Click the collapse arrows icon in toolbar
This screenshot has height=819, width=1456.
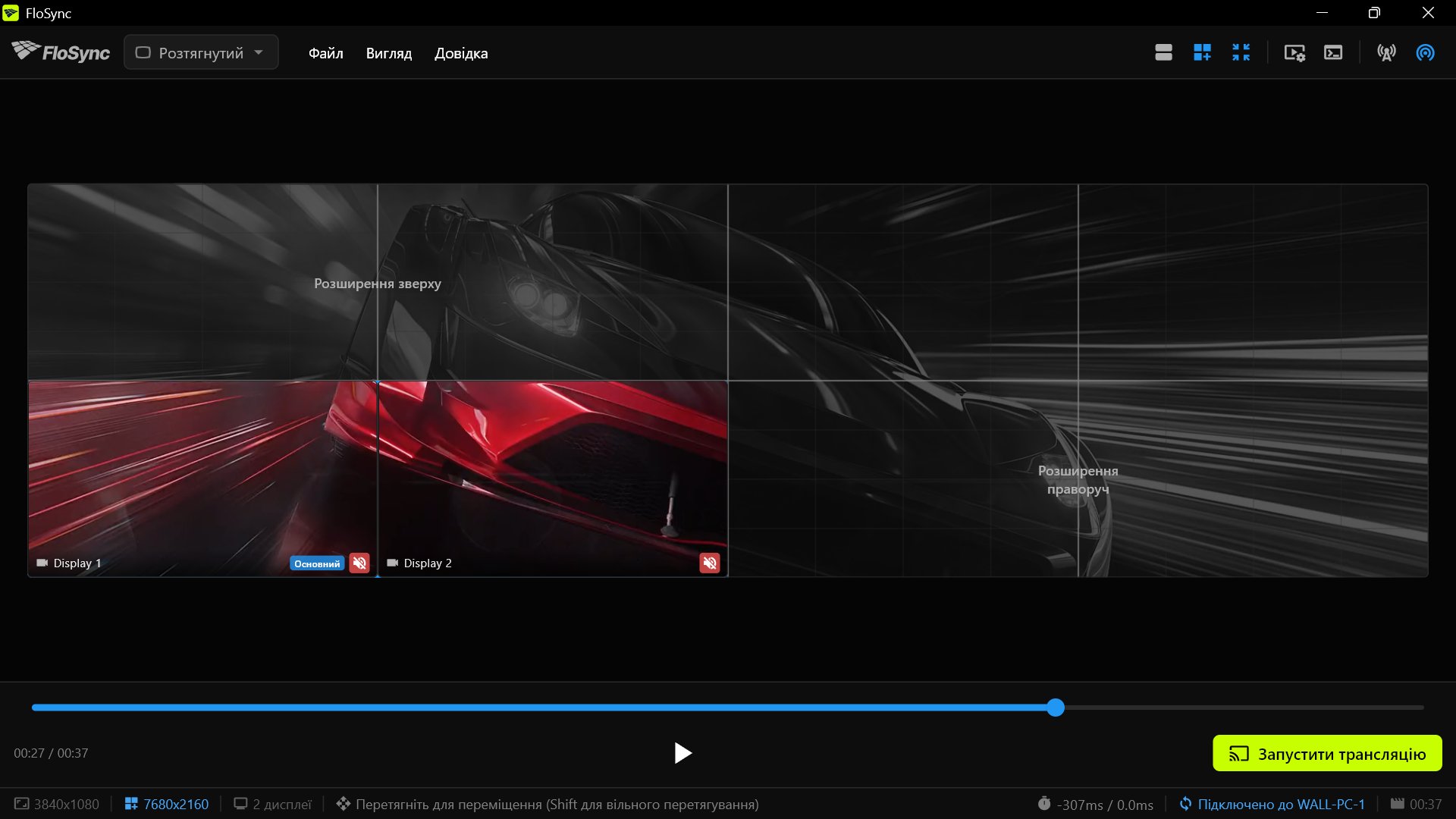(x=1241, y=52)
